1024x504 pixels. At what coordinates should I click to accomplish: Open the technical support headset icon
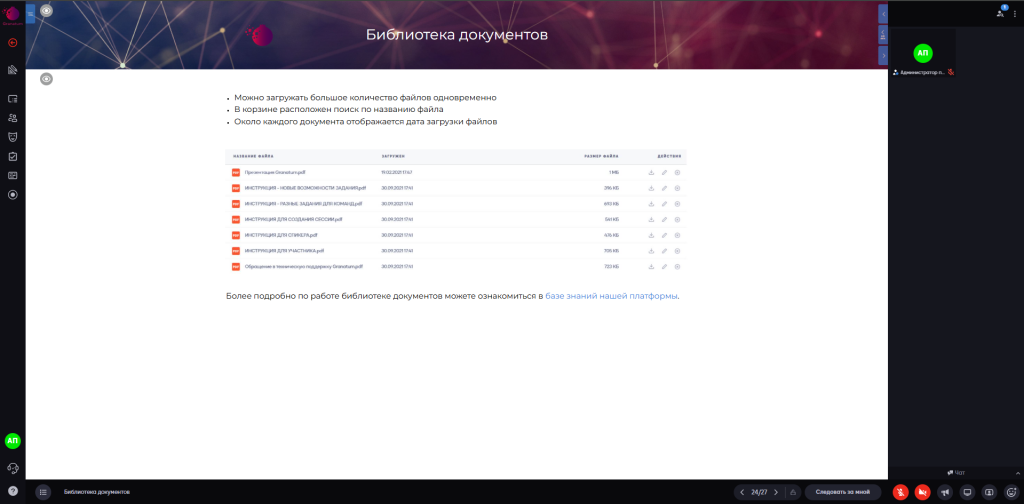(12, 468)
